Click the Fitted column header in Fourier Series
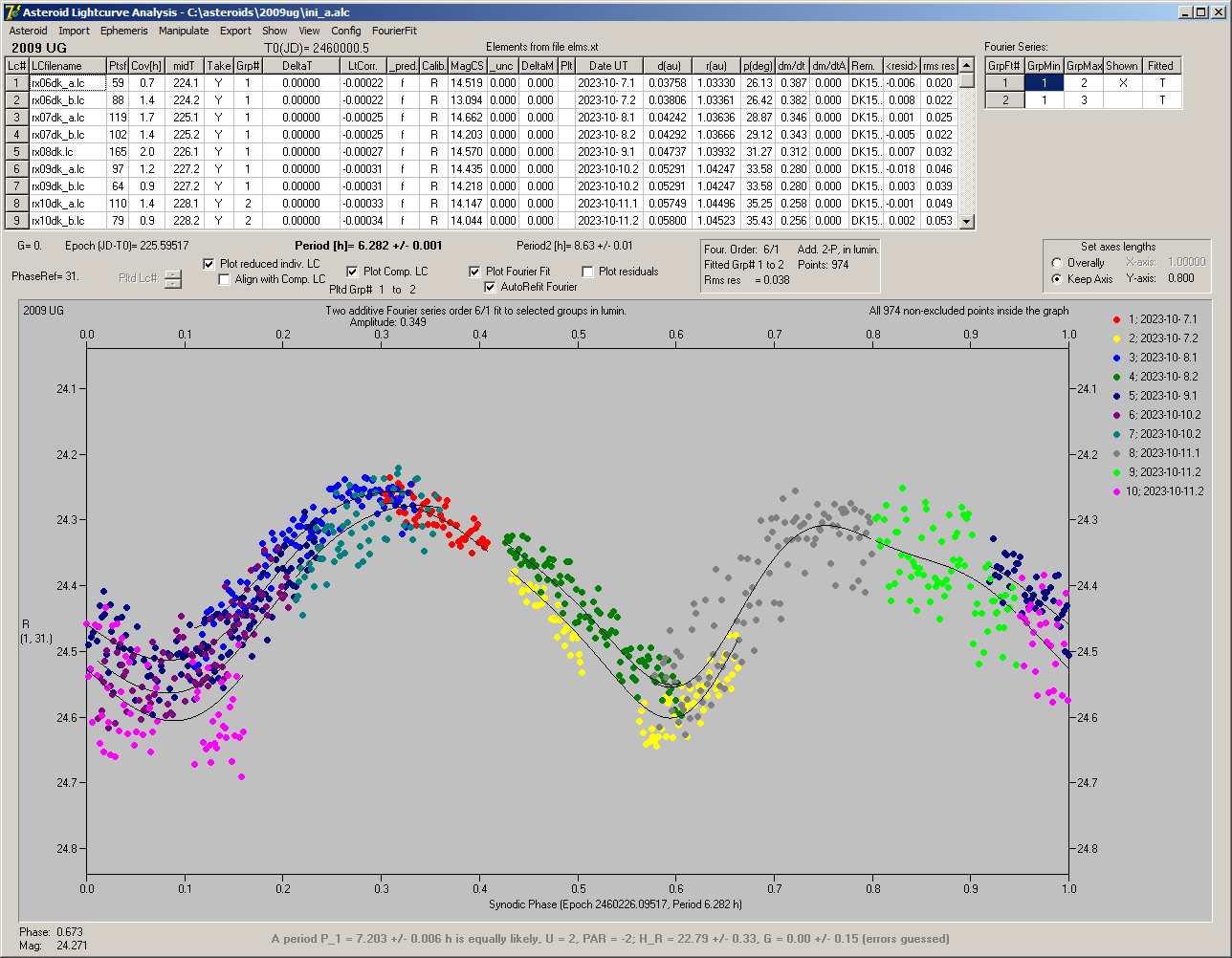Viewport: 1232px width, 958px height. [1161, 66]
